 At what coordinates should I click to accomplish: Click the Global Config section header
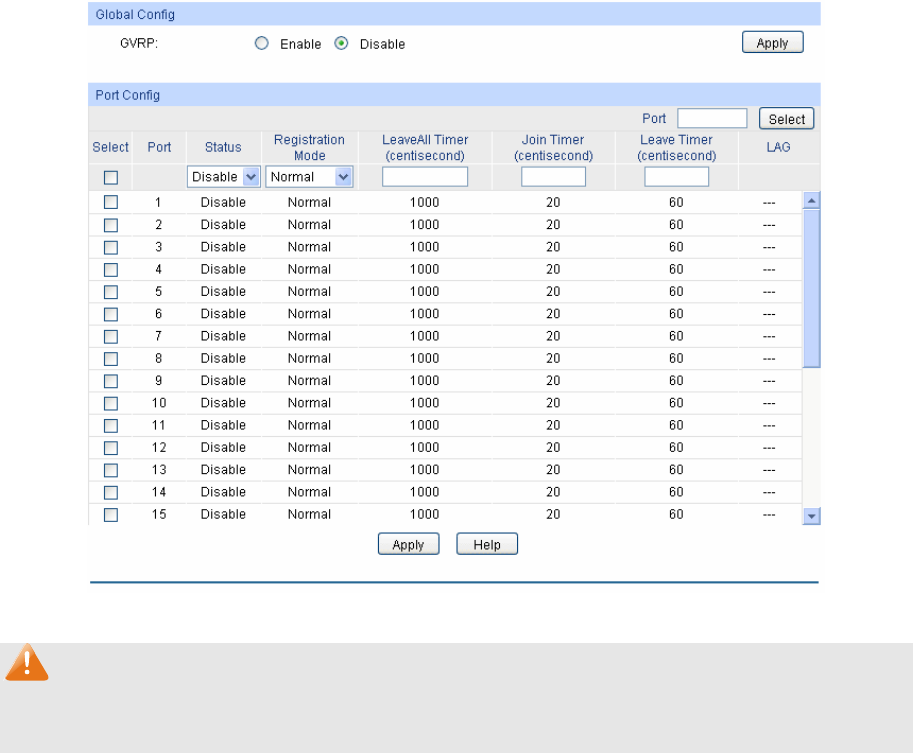[x=454, y=14]
